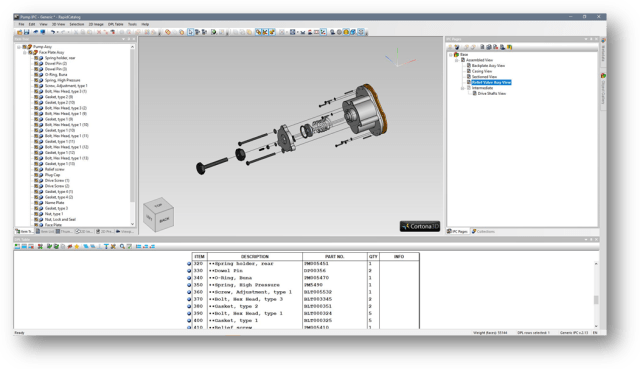Toggle checkbox for O-Ring, Buna item
Viewport: 640px width, 369px height.
tap(36, 75)
